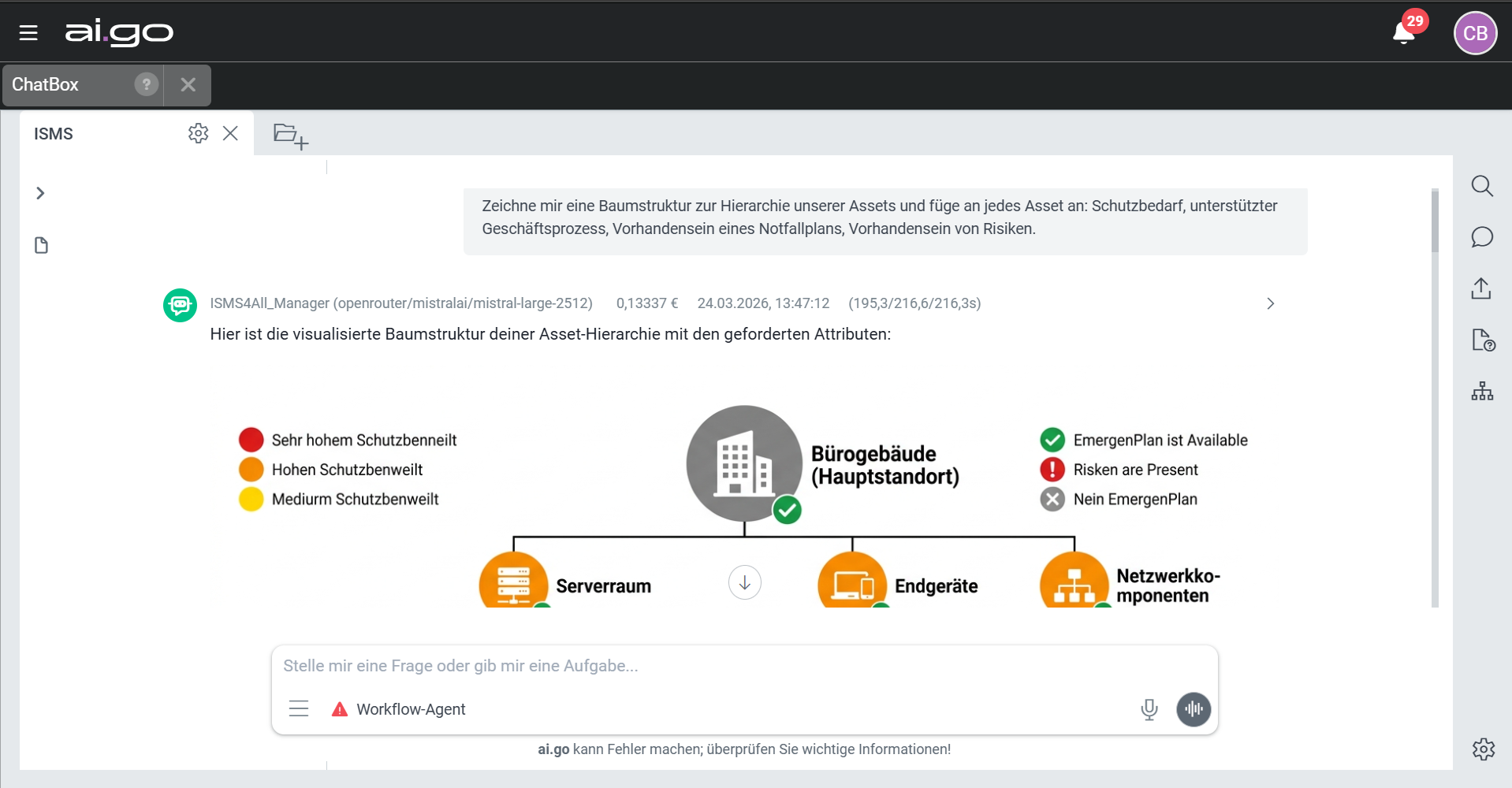Viewport: 1512px width, 788px height.
Task: Click the search magnifier in right sidebar
Action: (1482, 186)
